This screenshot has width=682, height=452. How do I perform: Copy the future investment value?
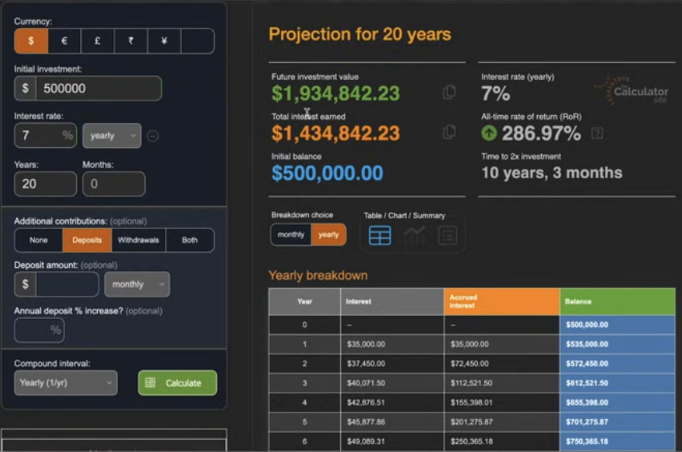coord(449,92)
